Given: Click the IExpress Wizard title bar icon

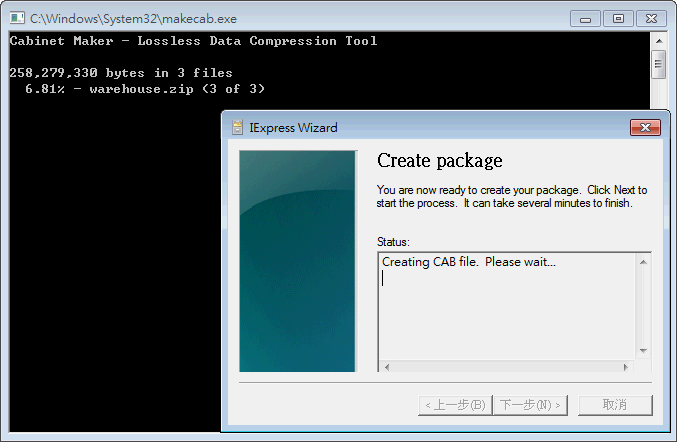Looking at the screenshot, I should click(x=237, y=127).
